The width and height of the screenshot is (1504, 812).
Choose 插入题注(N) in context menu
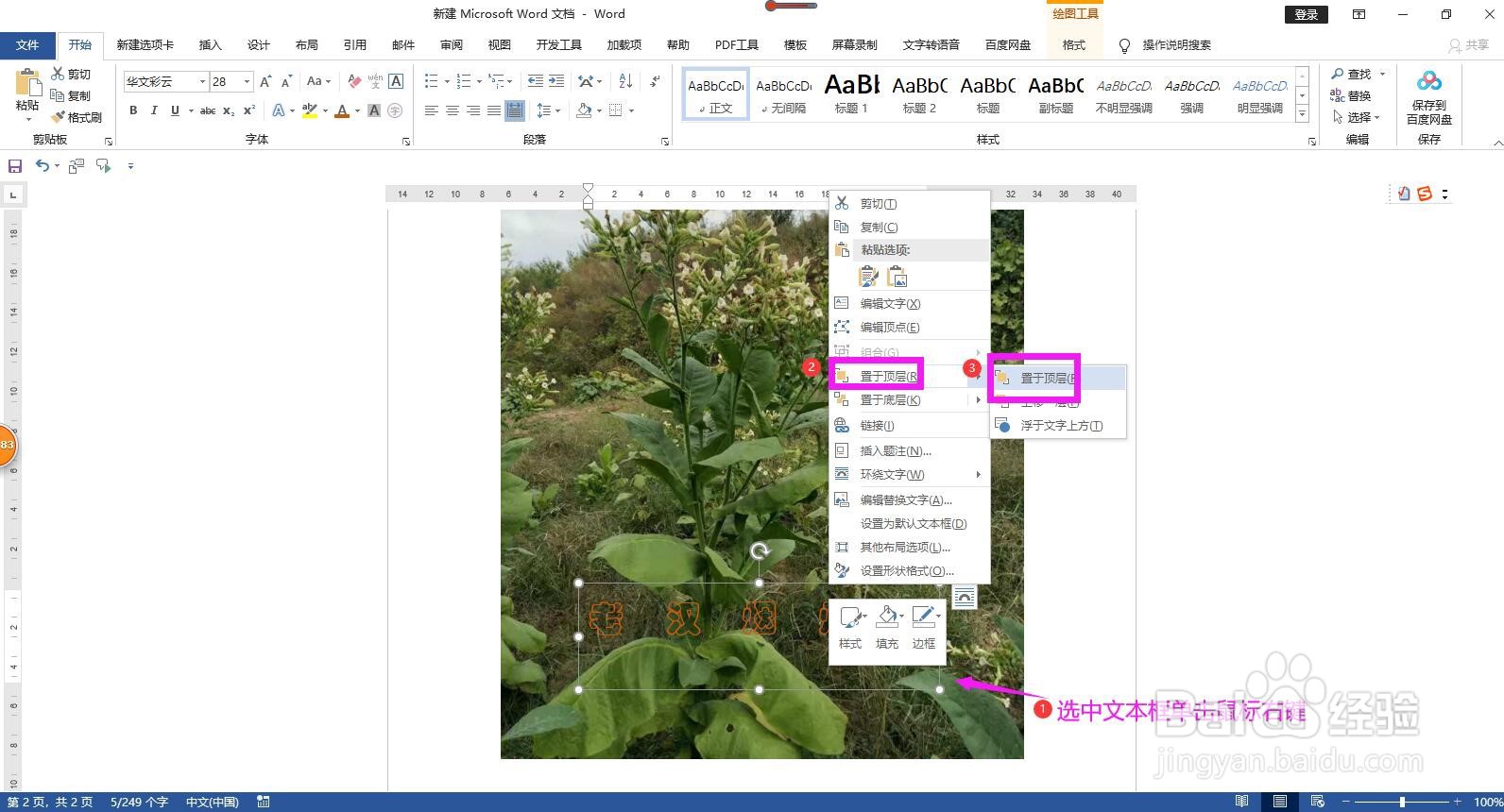[909, 451]
